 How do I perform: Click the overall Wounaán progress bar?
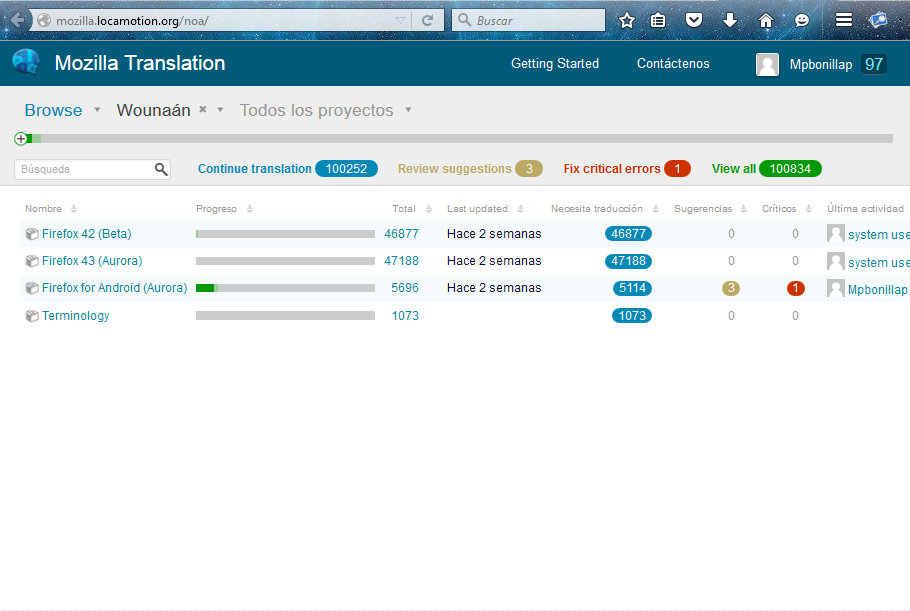461,139
